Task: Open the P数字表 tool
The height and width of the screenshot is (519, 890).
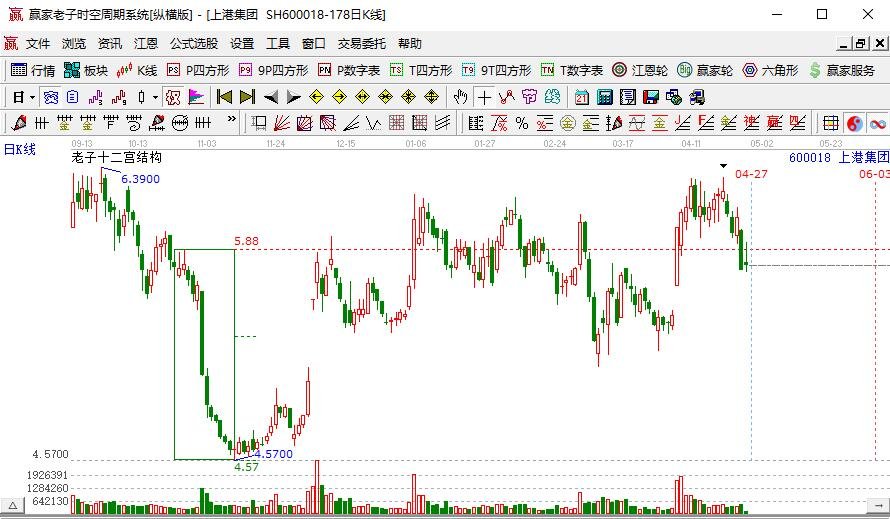Action: [349, 70]
